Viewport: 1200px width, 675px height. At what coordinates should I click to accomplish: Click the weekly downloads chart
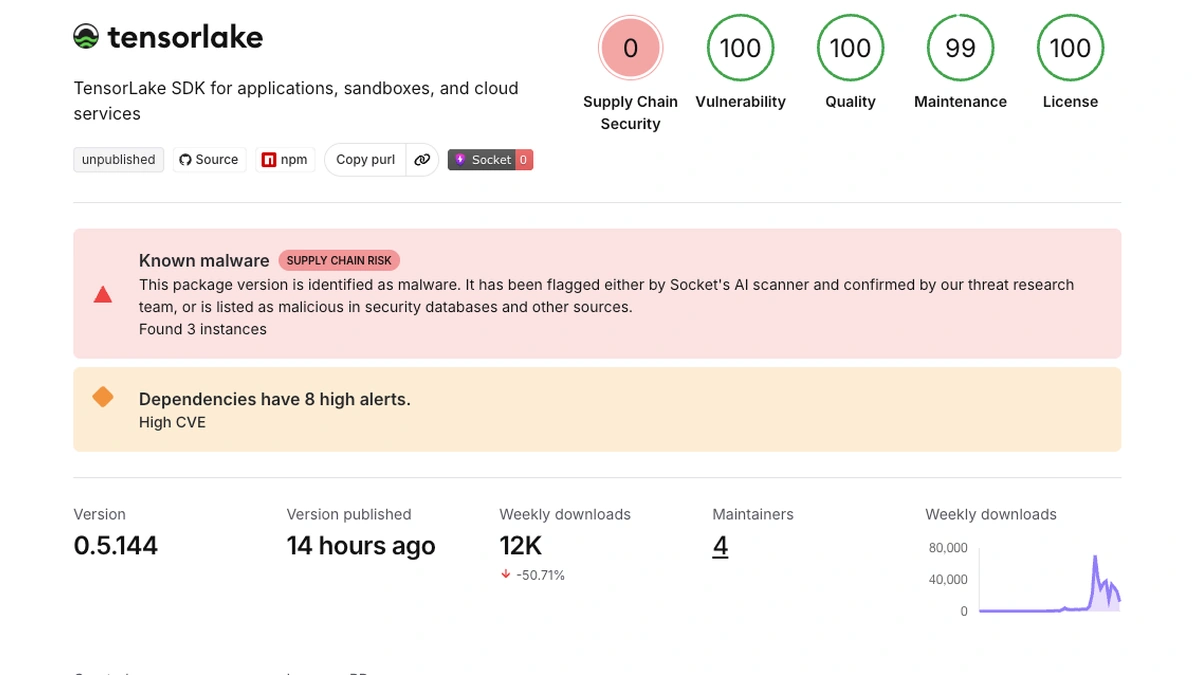[1049, 581]
